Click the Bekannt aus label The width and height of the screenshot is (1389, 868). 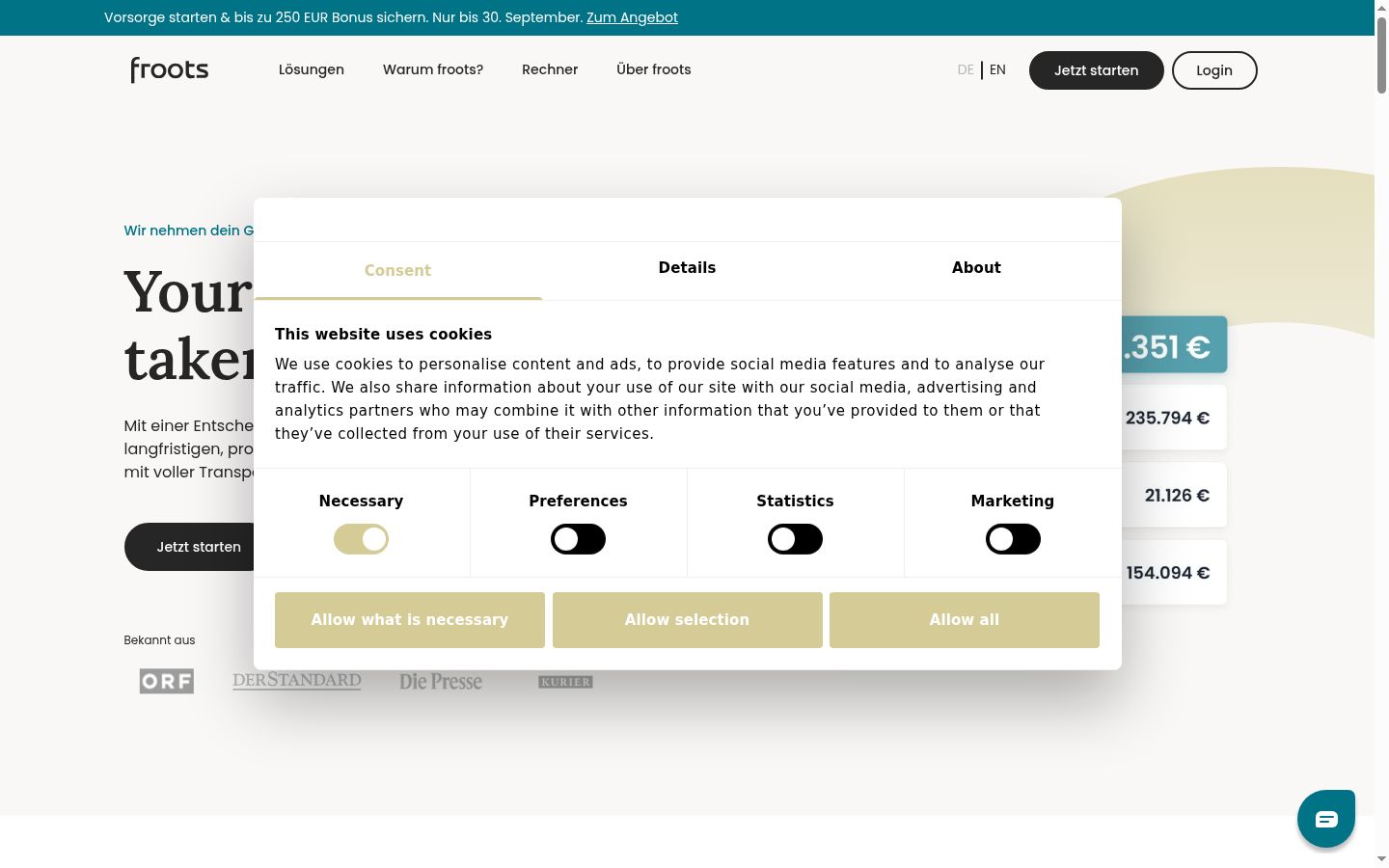(159, 640)
